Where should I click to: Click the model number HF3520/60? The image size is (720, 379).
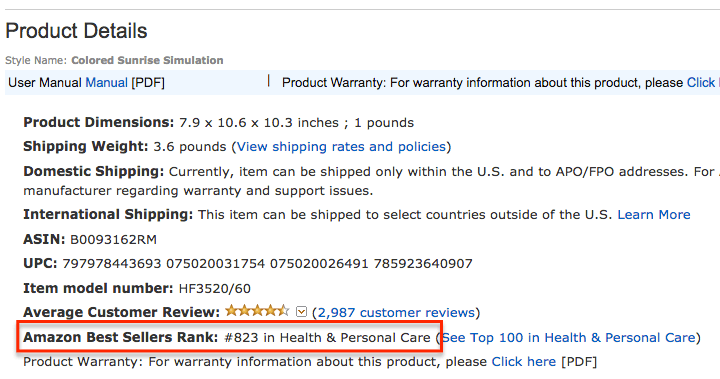(x=214, y=288)
